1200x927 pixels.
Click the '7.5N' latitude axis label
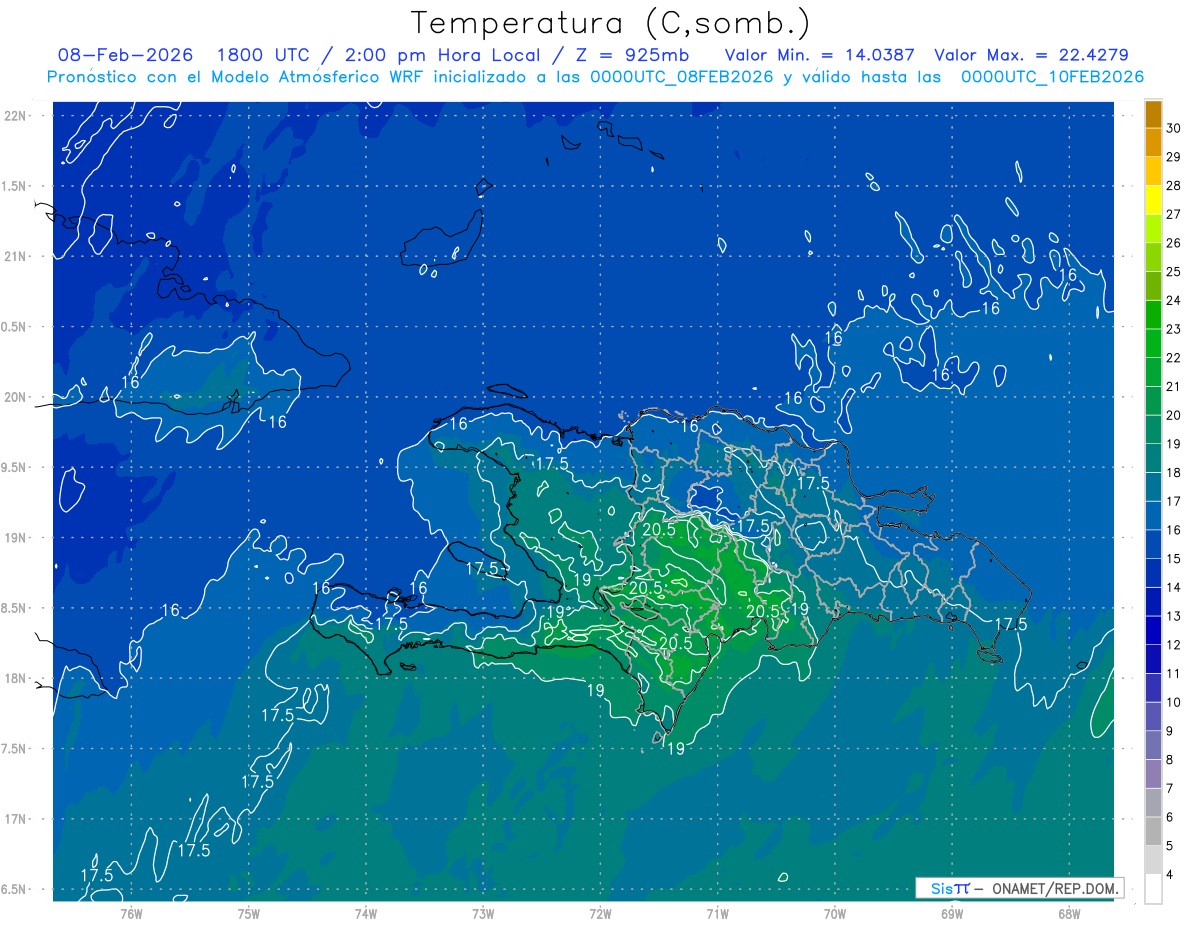coord(16,748)
